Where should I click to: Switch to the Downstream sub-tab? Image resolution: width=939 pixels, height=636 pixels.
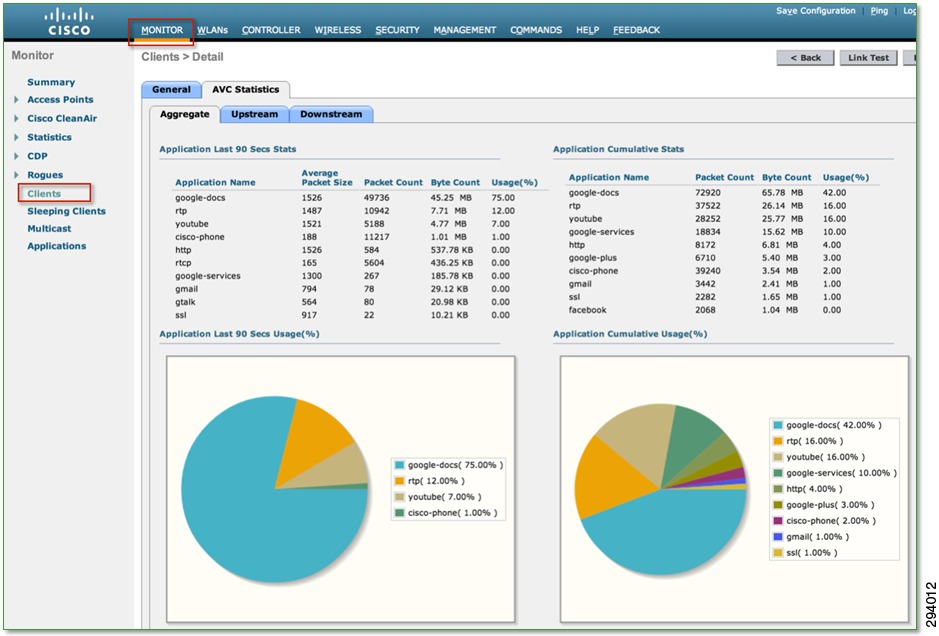pos(331,114)
